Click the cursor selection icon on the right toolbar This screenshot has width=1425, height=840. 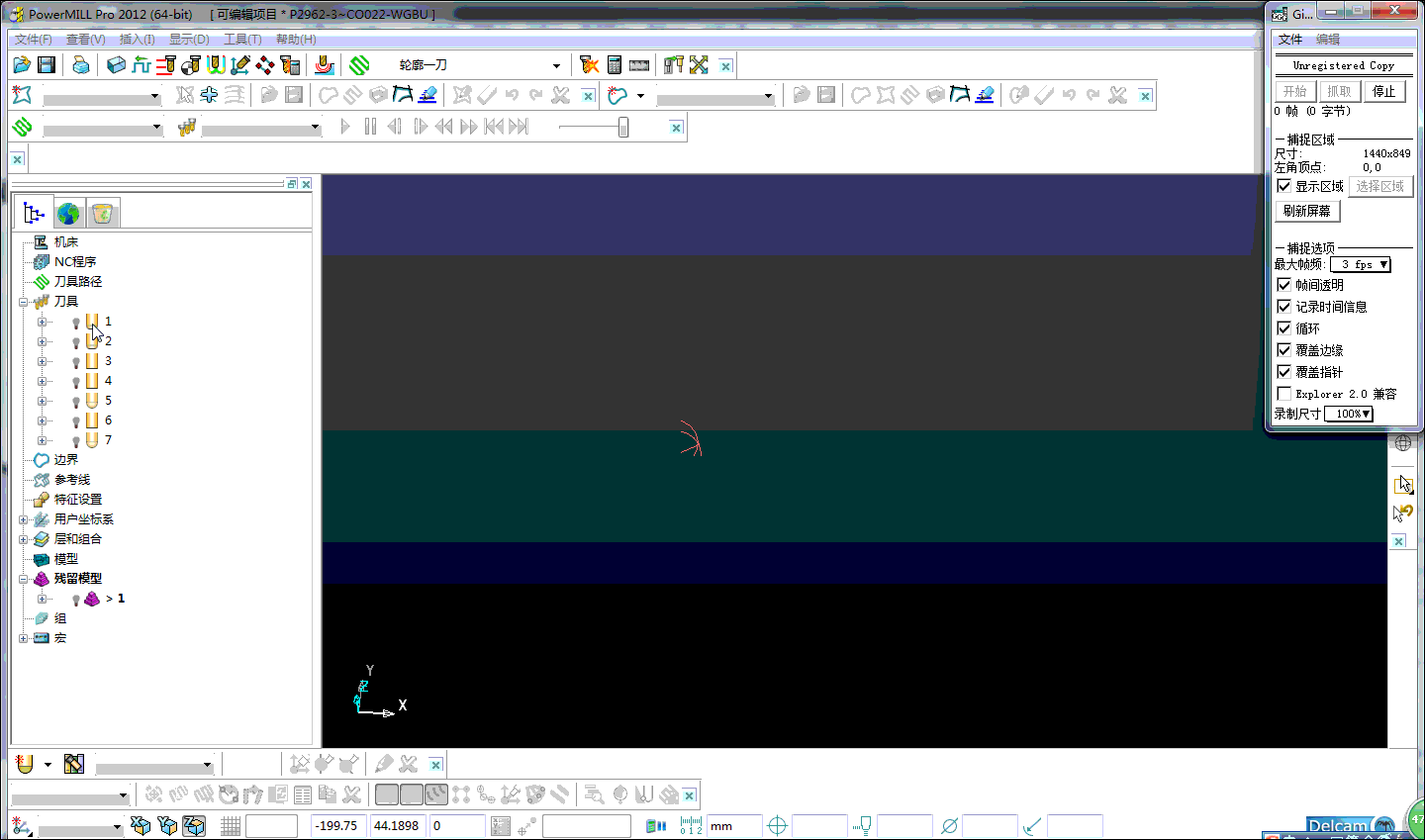[x=1403, y=484]
